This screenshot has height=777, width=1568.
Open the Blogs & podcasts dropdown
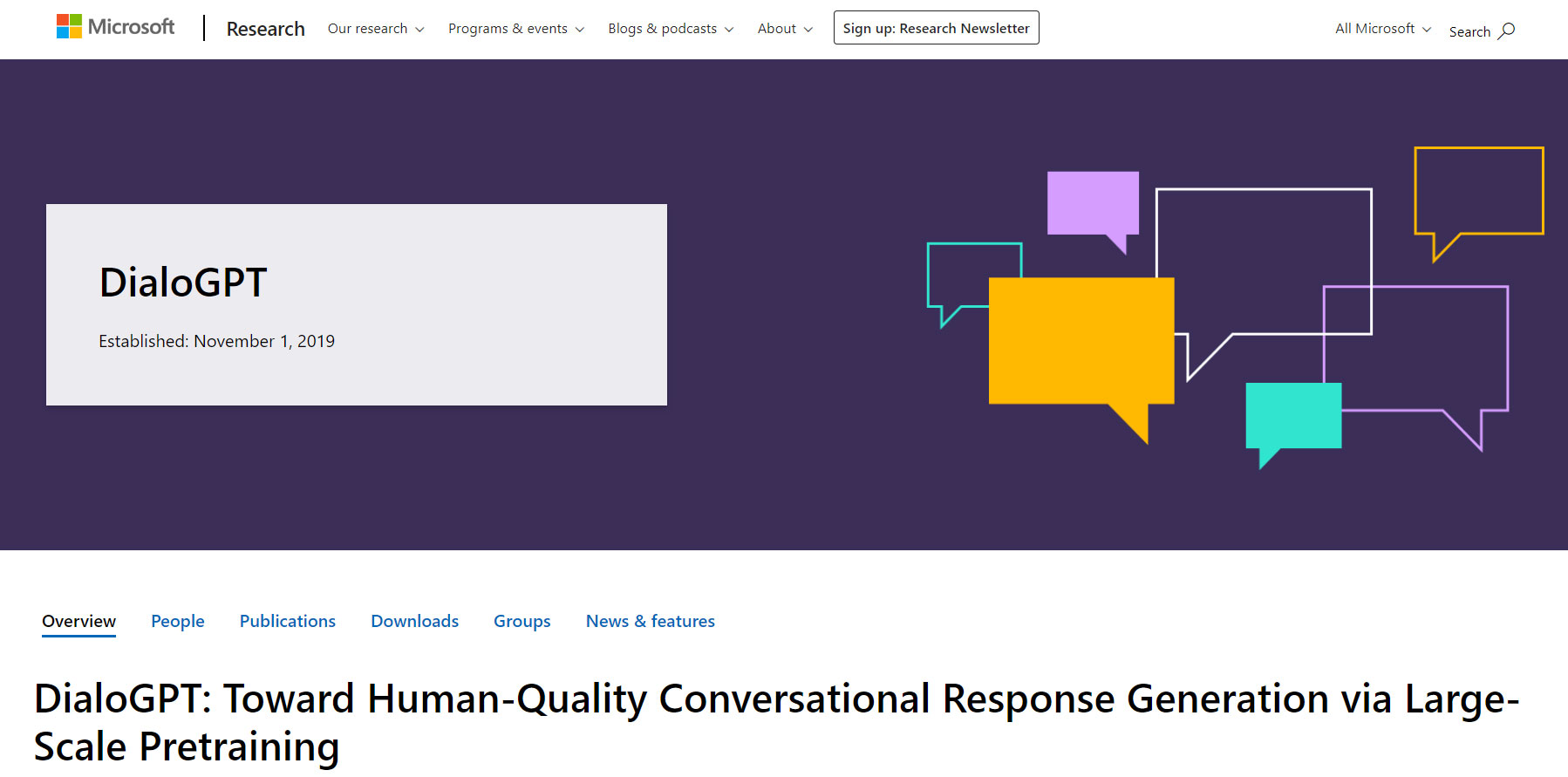coord(671,29)
